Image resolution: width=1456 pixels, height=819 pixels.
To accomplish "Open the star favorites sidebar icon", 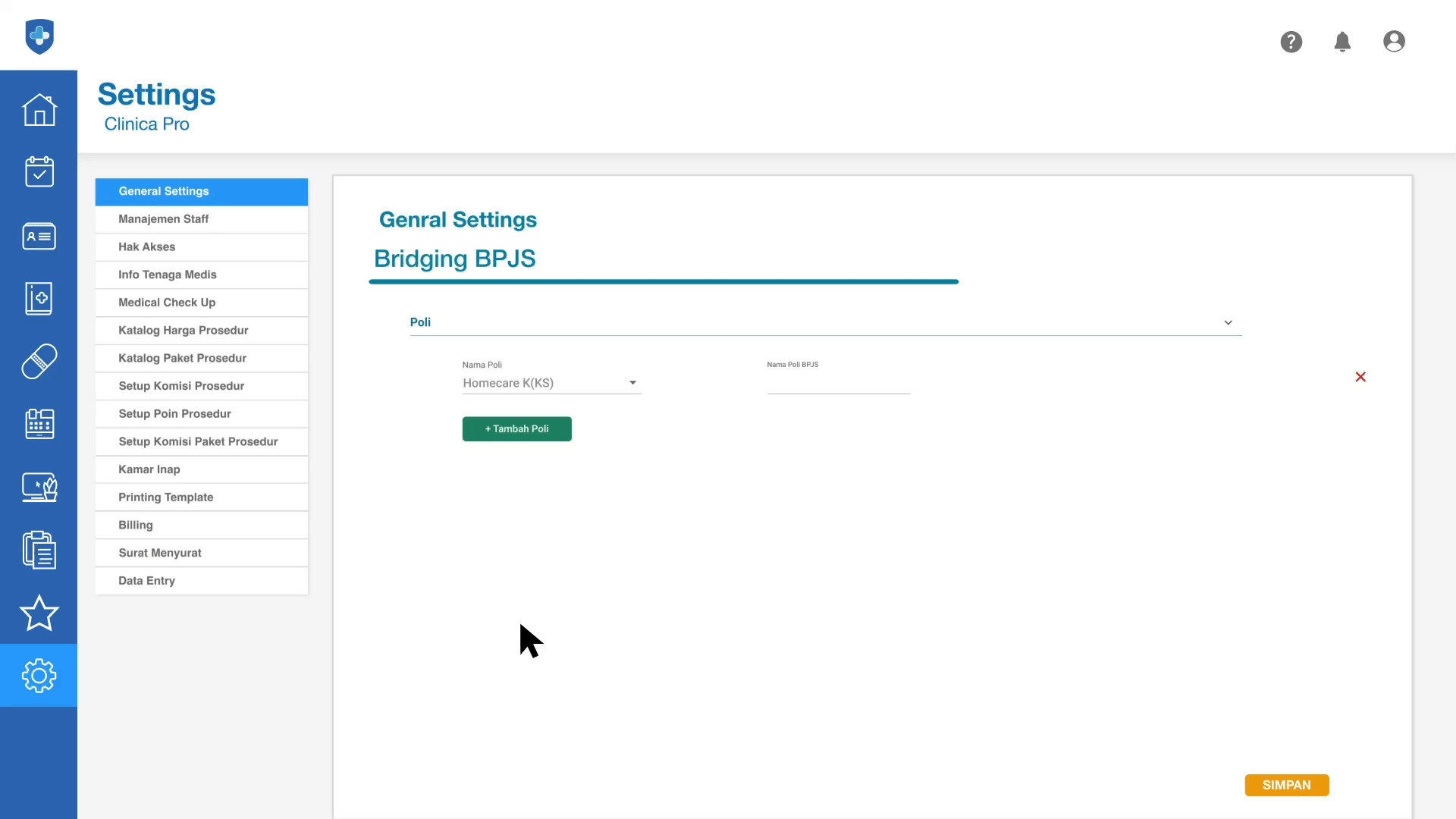I will (x=39, y=613).
